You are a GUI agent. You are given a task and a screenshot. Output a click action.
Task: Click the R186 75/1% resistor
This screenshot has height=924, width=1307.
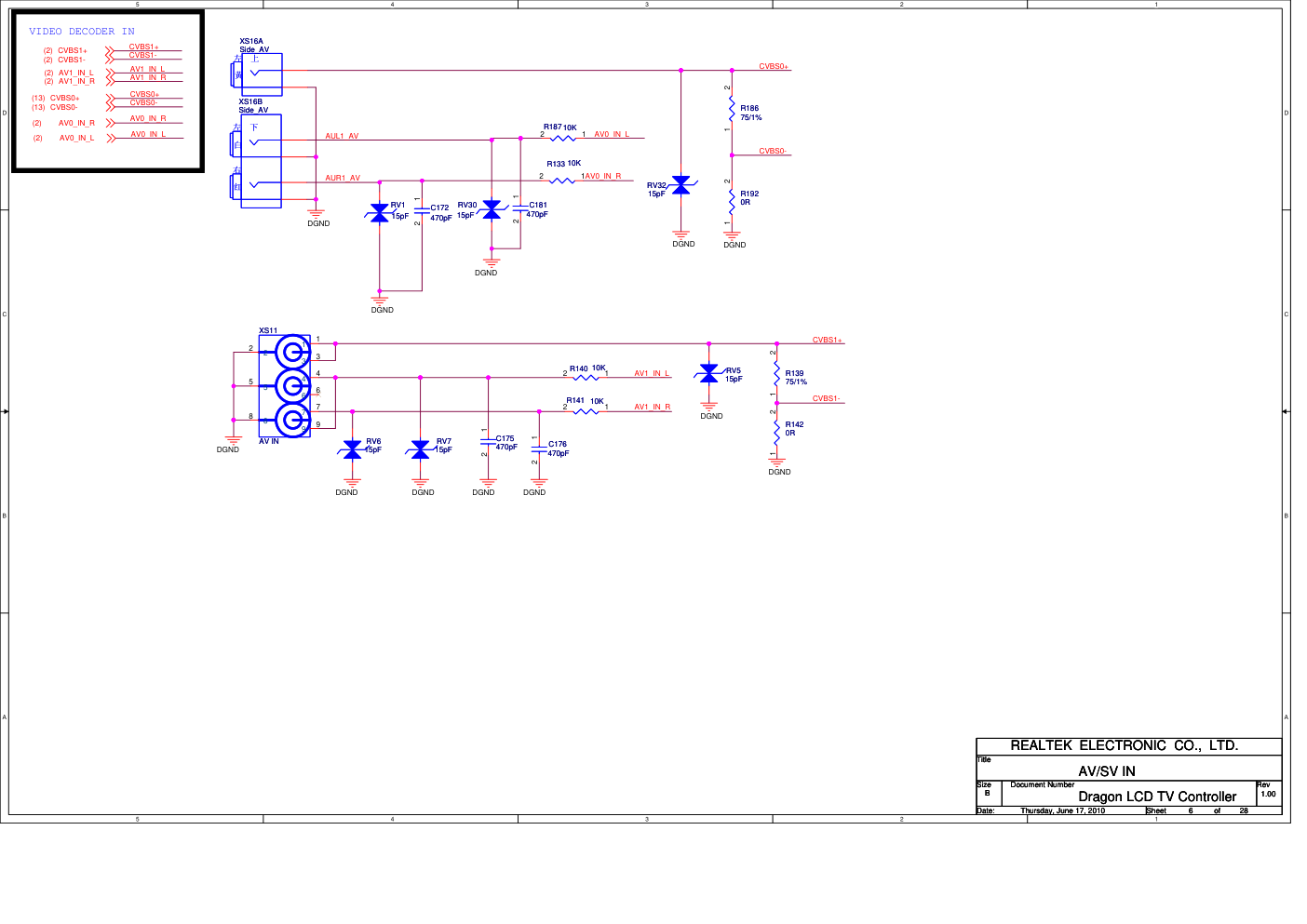click(x=732, y=112)
